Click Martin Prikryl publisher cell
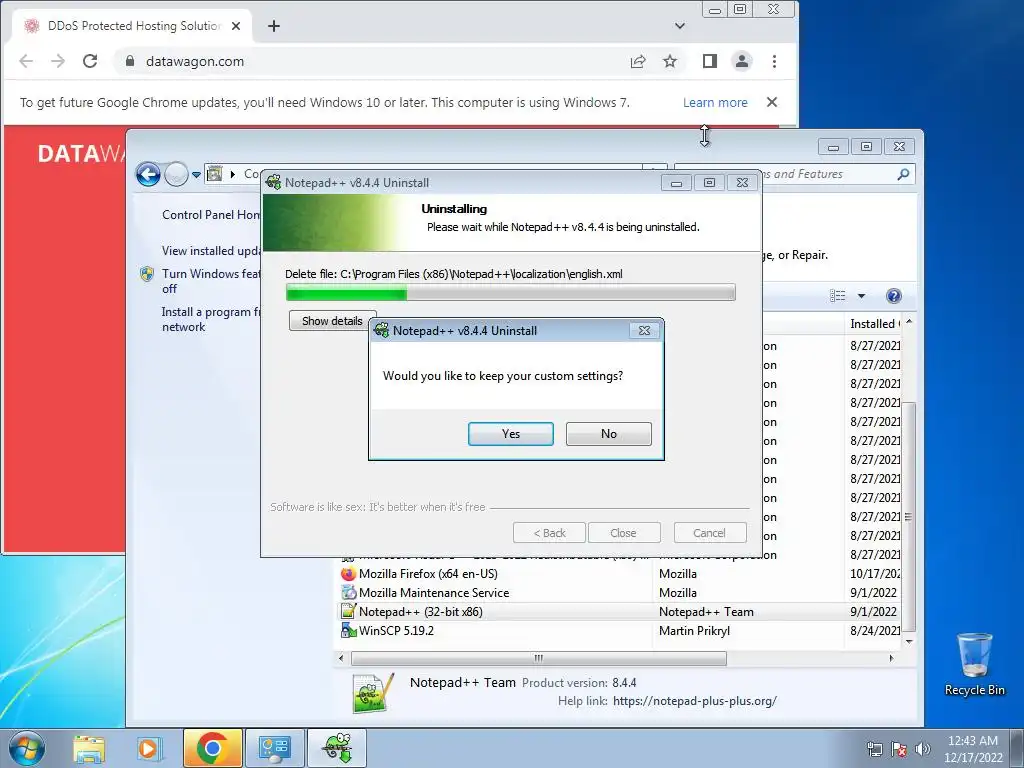 [x=694, y=631]
